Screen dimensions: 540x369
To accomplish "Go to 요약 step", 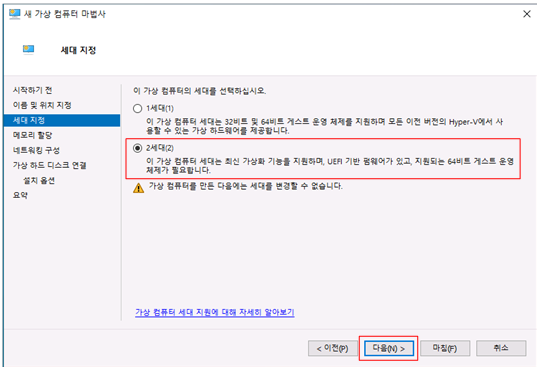I will point(20,195).
